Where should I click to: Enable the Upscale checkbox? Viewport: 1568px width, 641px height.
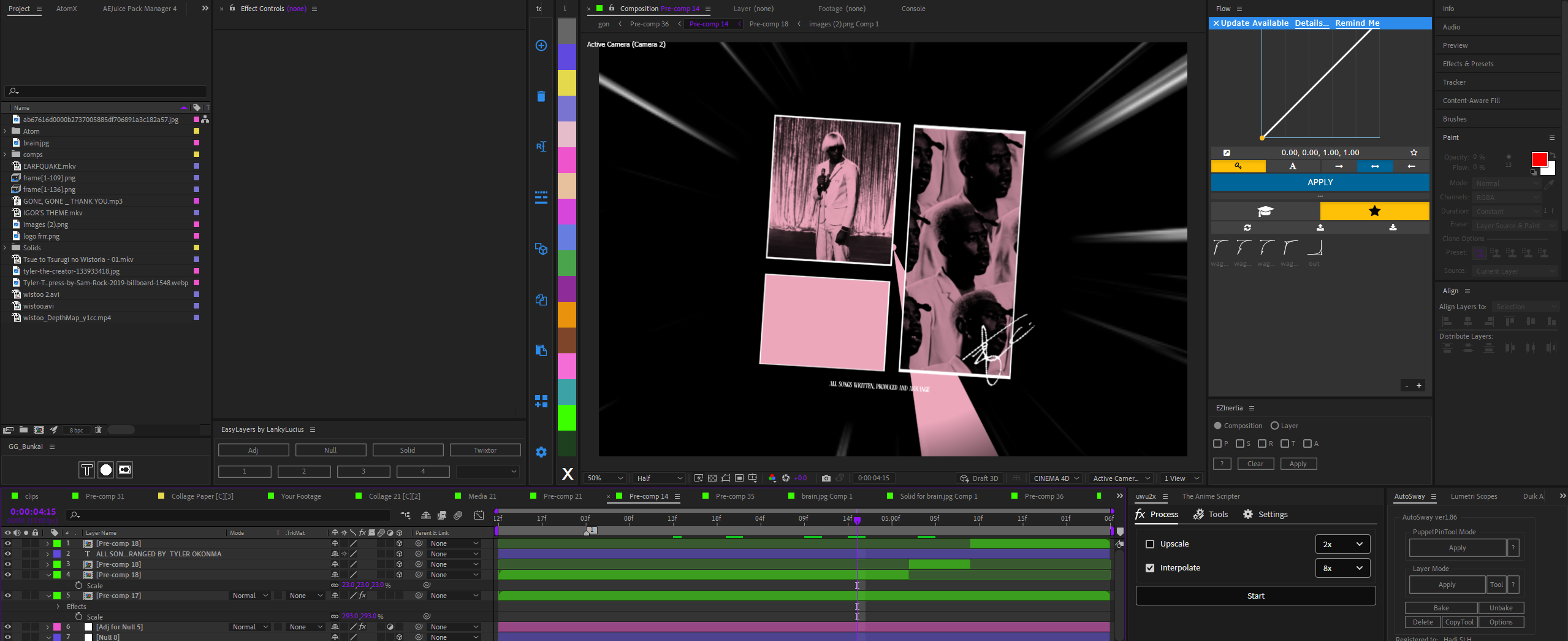click(x=1150, y=544)
